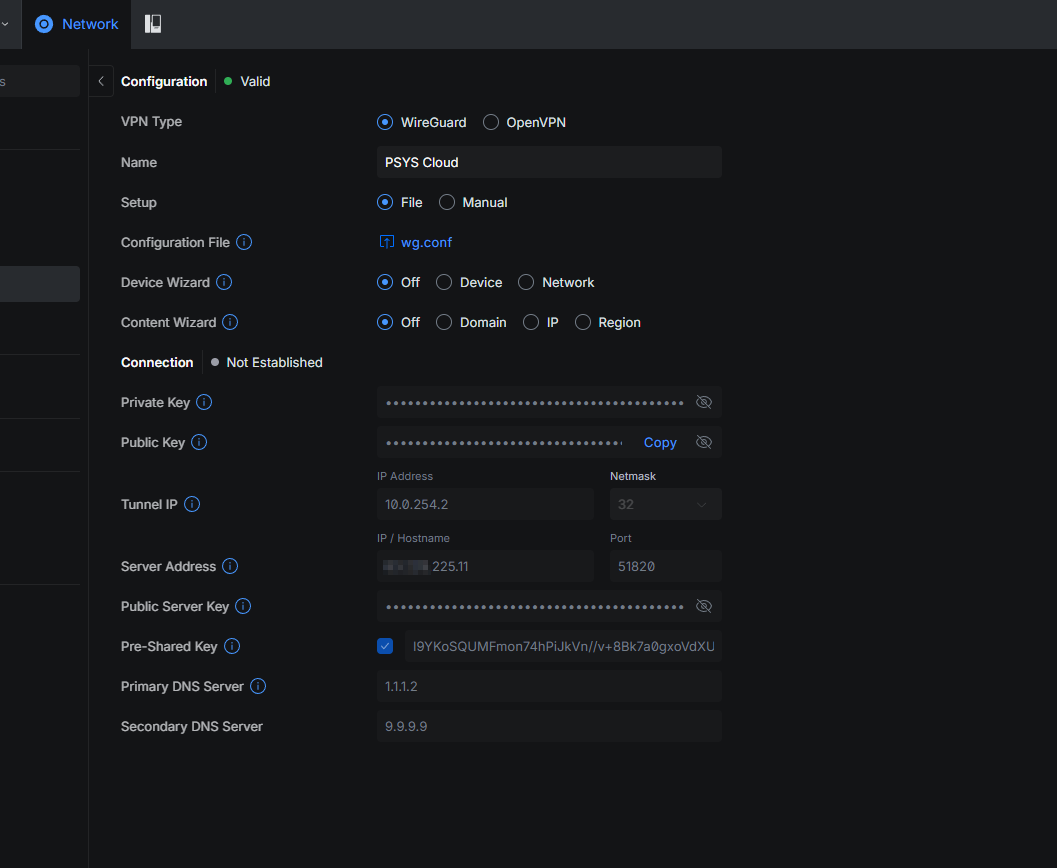Image resolution: width=1057 pixels, height=868 pixels.
Task: Click the info icon next to Content Wizard
Action: [230, 322]
